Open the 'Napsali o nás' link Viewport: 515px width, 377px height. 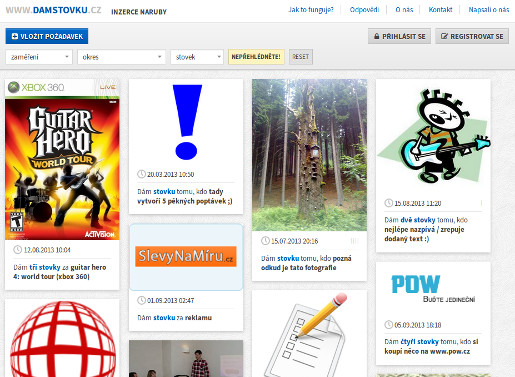coord(489,10)
